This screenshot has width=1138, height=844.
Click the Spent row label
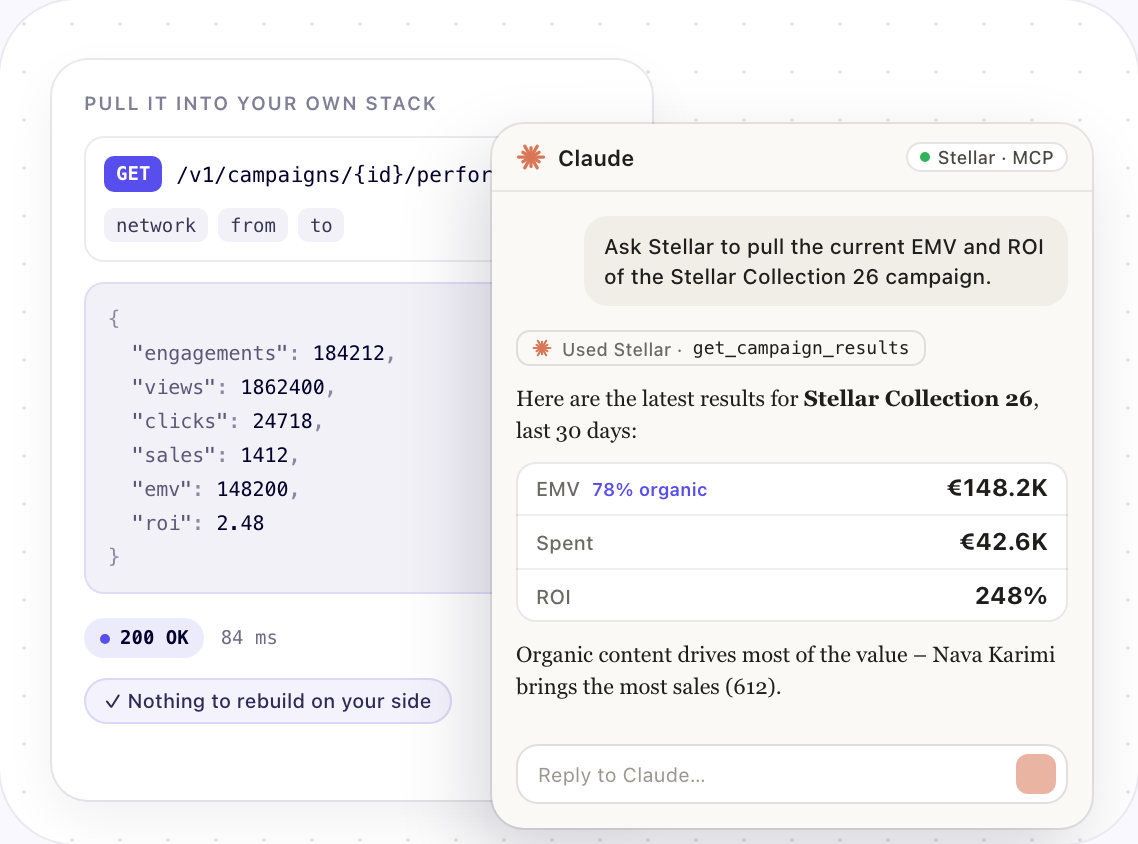coord(565,544)
